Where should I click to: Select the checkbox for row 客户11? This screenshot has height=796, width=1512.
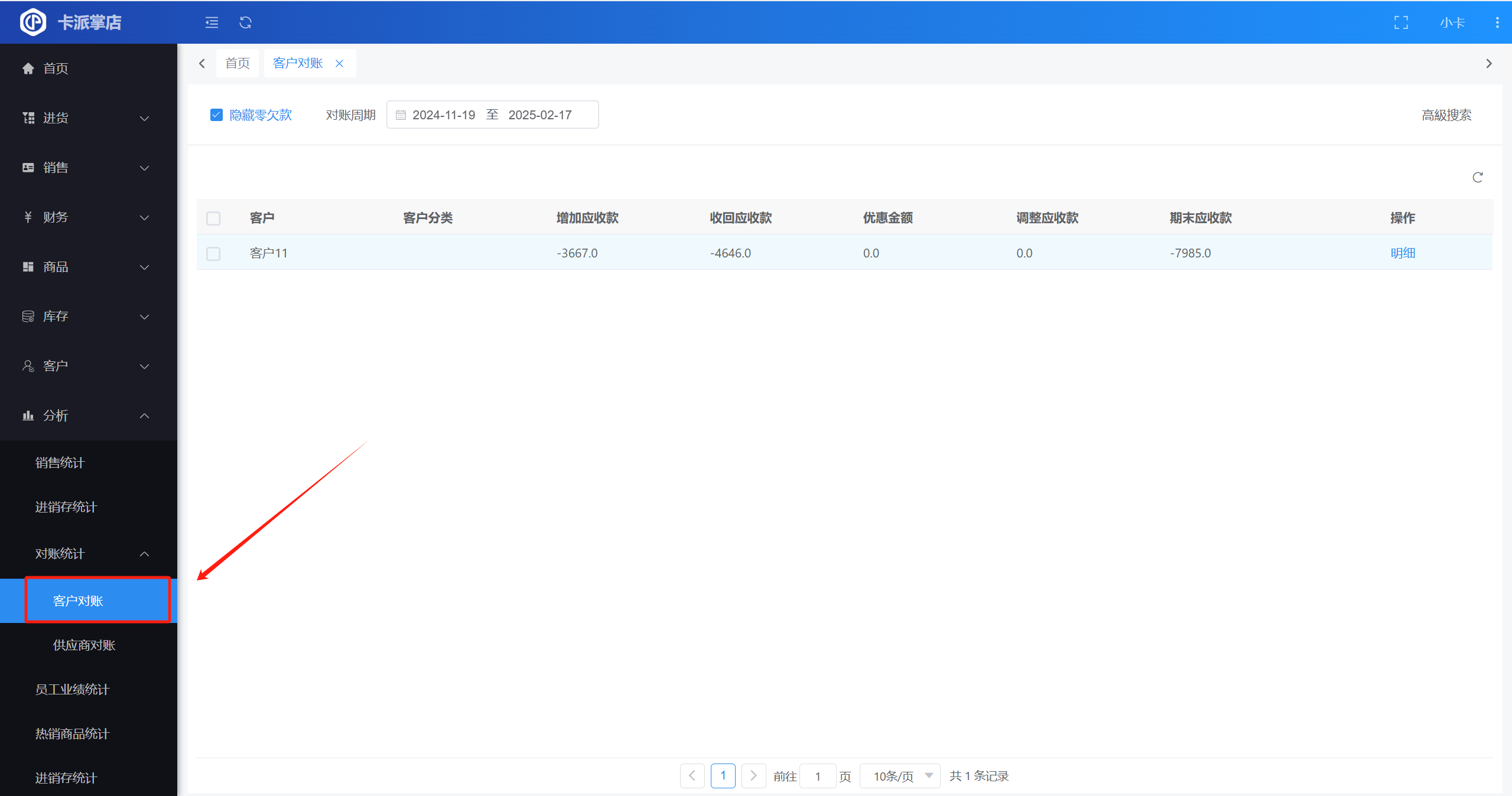[213, 253]
